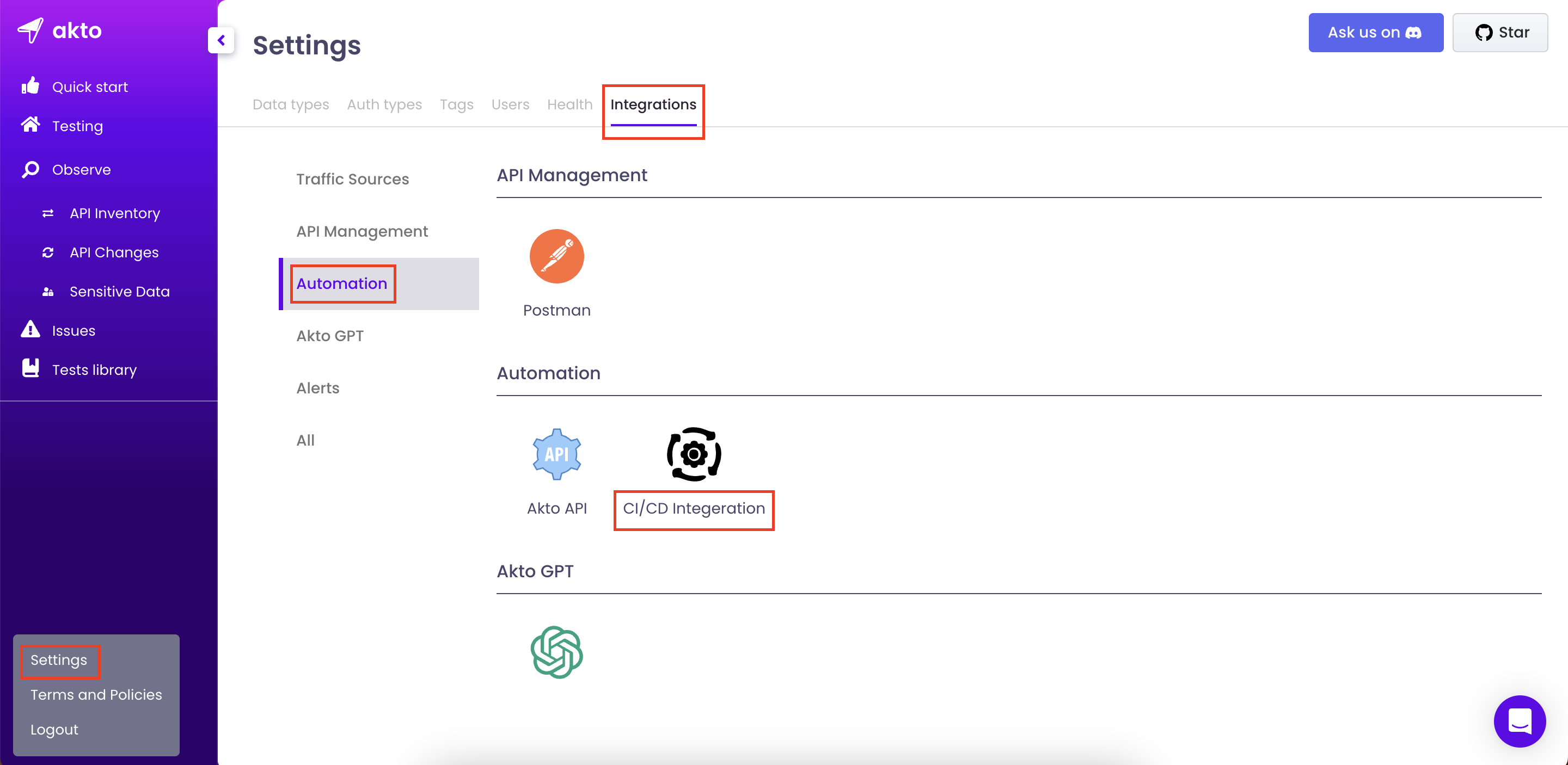The height and width of the screenshot is (765, 1568).
Task: Go to API Inventory in sidebar
Action: (x=114, y=213)
